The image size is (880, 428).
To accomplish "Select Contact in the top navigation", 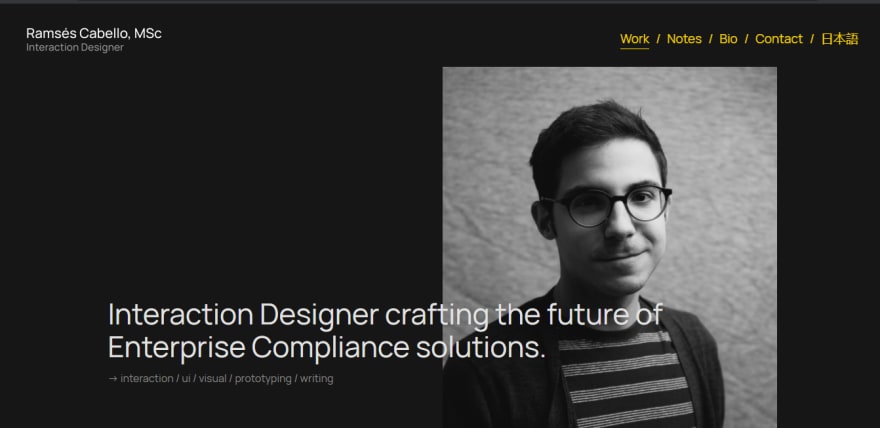I will (779, 39).
